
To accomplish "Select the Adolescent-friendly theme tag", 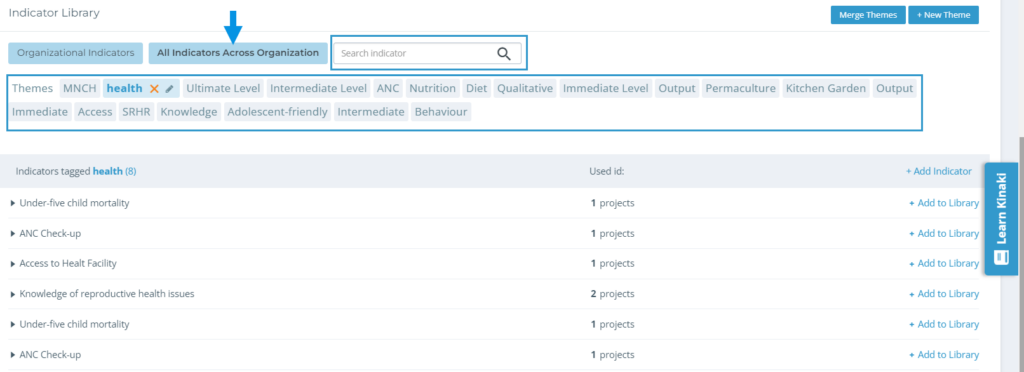I will (x=278, y=112).
